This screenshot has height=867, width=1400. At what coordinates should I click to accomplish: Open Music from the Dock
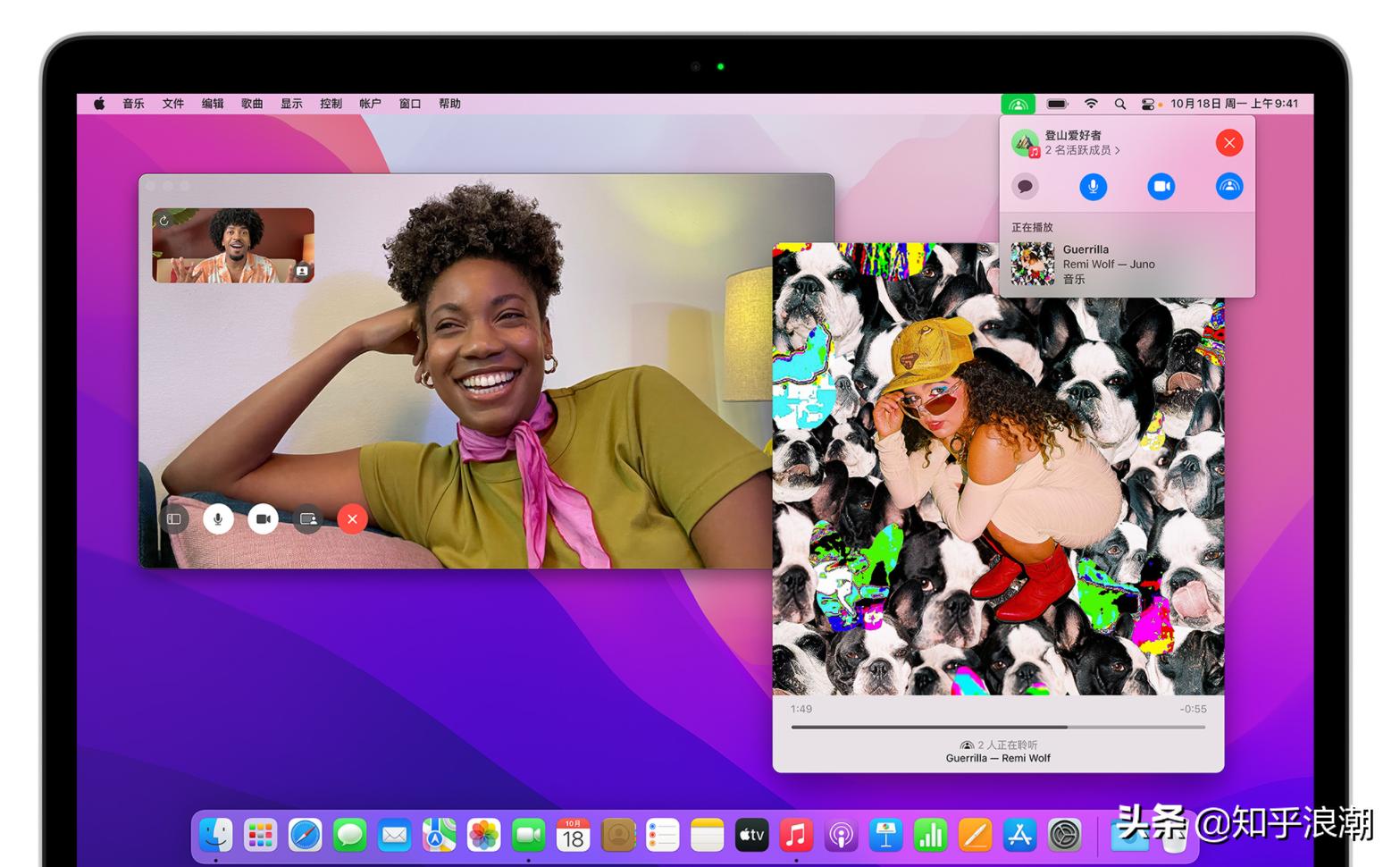click(x=797, y=836)
